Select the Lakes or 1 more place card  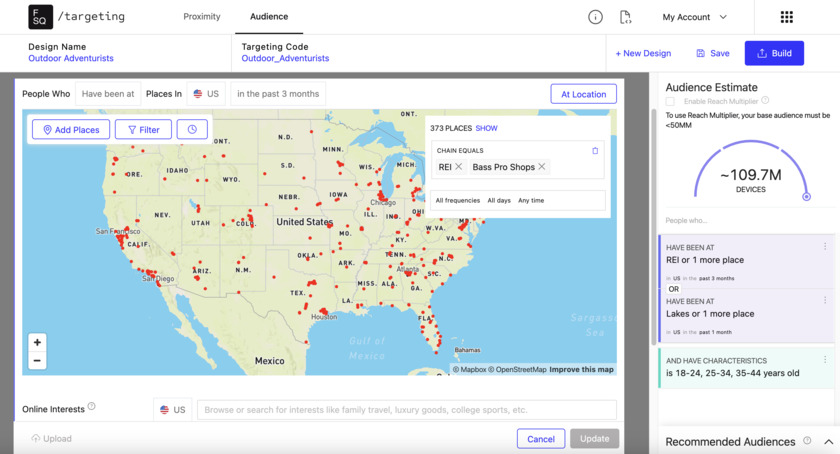(746, 316)
